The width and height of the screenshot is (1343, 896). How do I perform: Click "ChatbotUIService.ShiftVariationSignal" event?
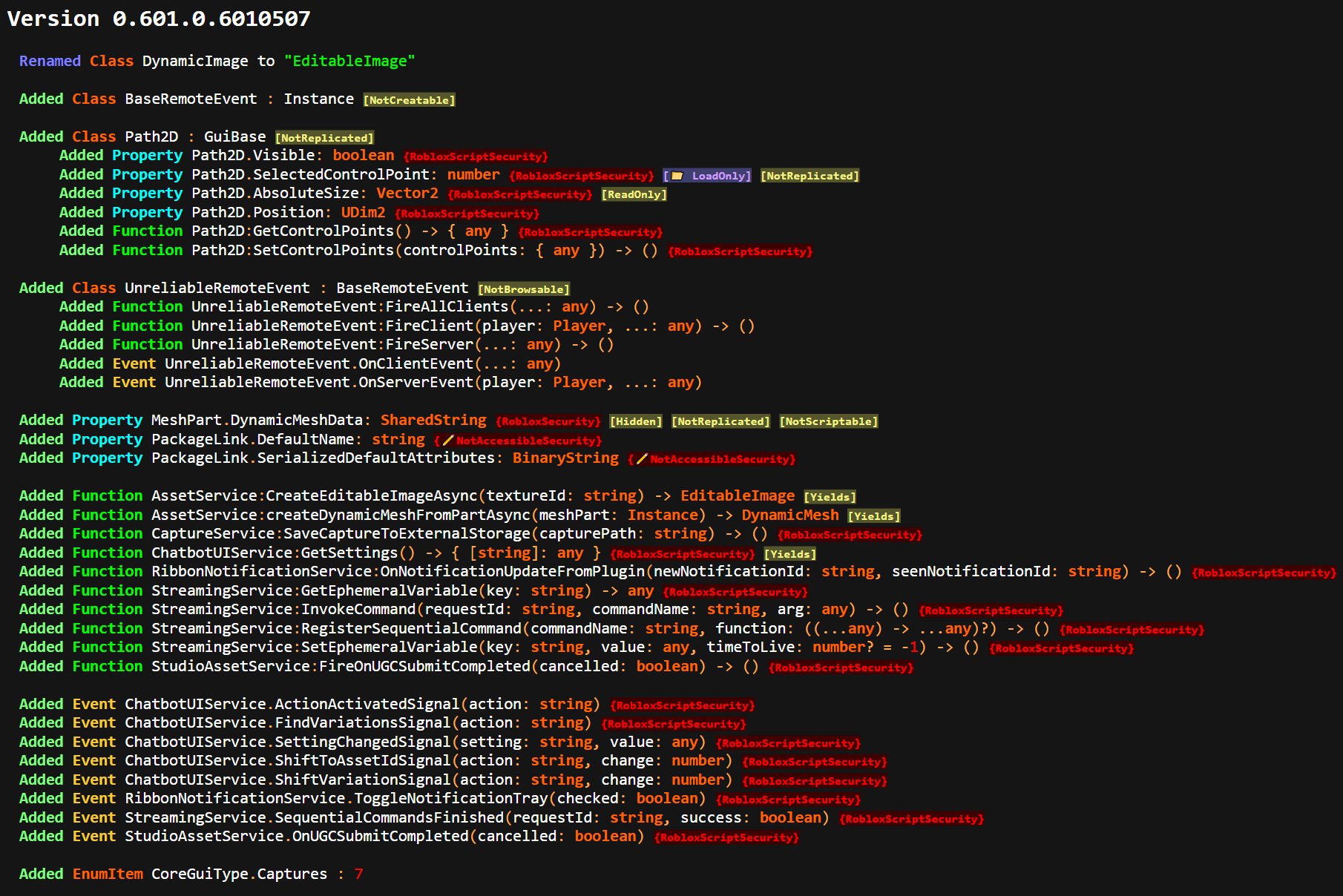click(x=288, y=780)
